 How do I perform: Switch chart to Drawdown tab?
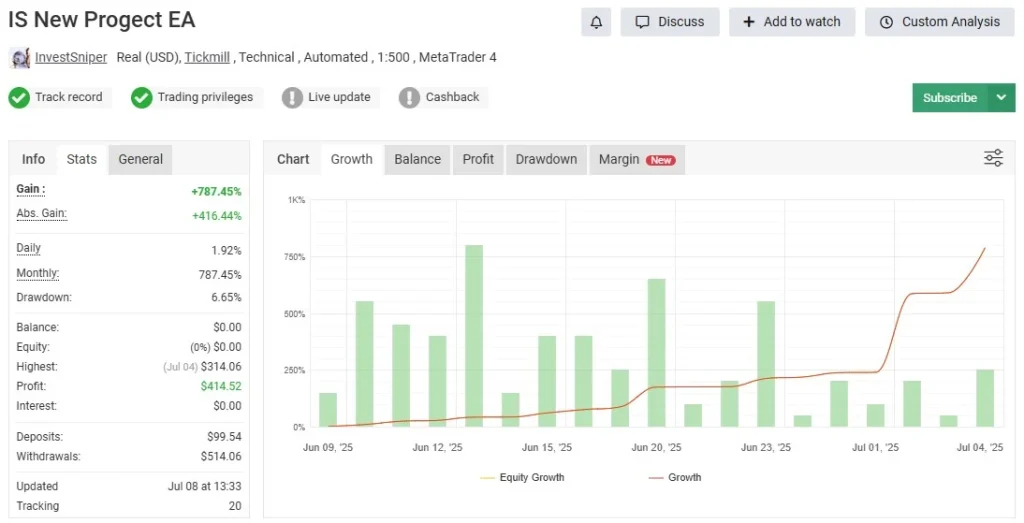coord(546,159)
